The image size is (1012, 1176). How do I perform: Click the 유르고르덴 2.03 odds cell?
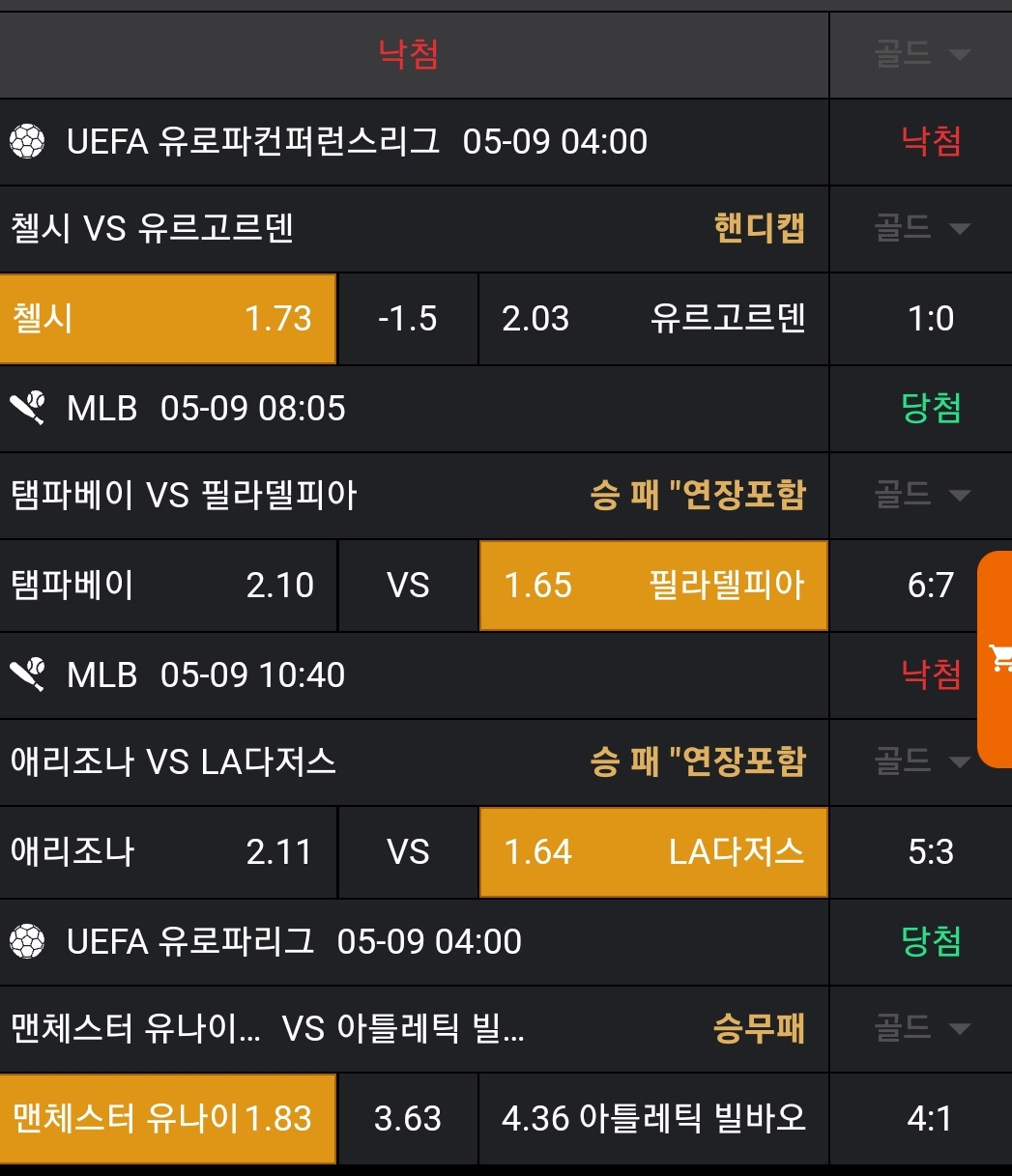[x=653, y=319]
